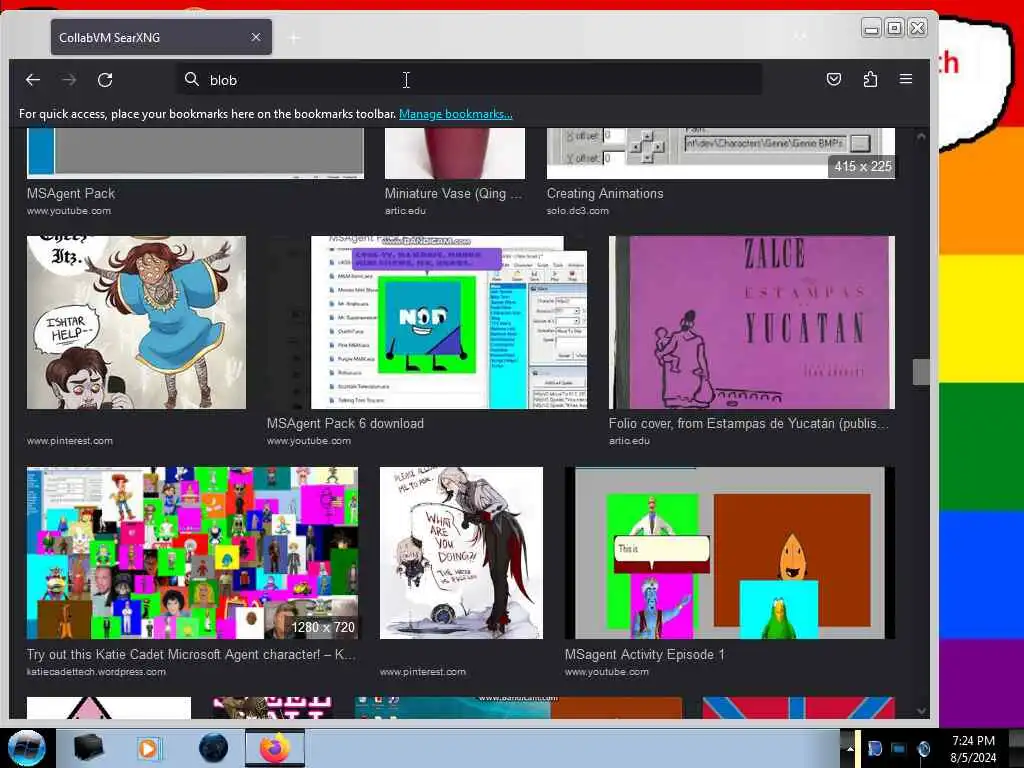The image size is (1024, 768).
Task: Open Try out this Katie Cadet title
Action: 191,654
